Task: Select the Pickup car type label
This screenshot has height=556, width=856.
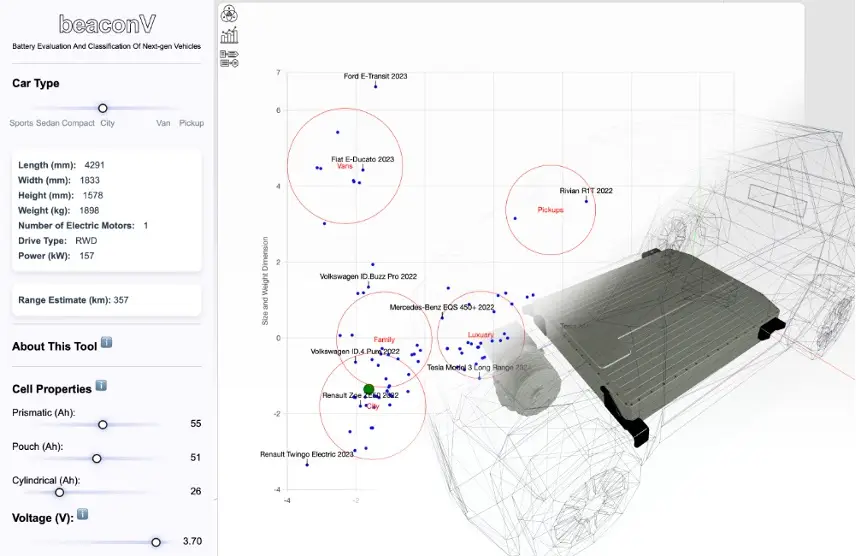Action: (192, 123)
